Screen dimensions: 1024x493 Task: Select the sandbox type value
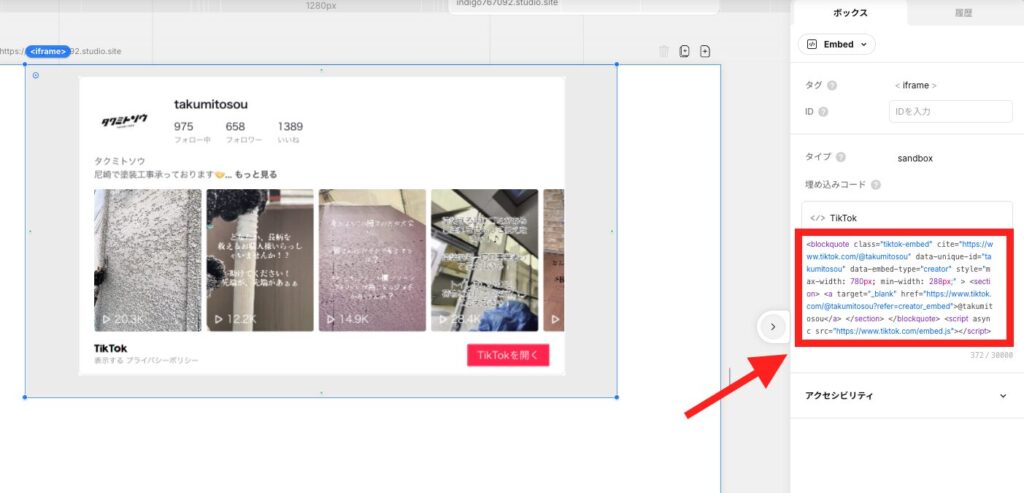point(915,158)
